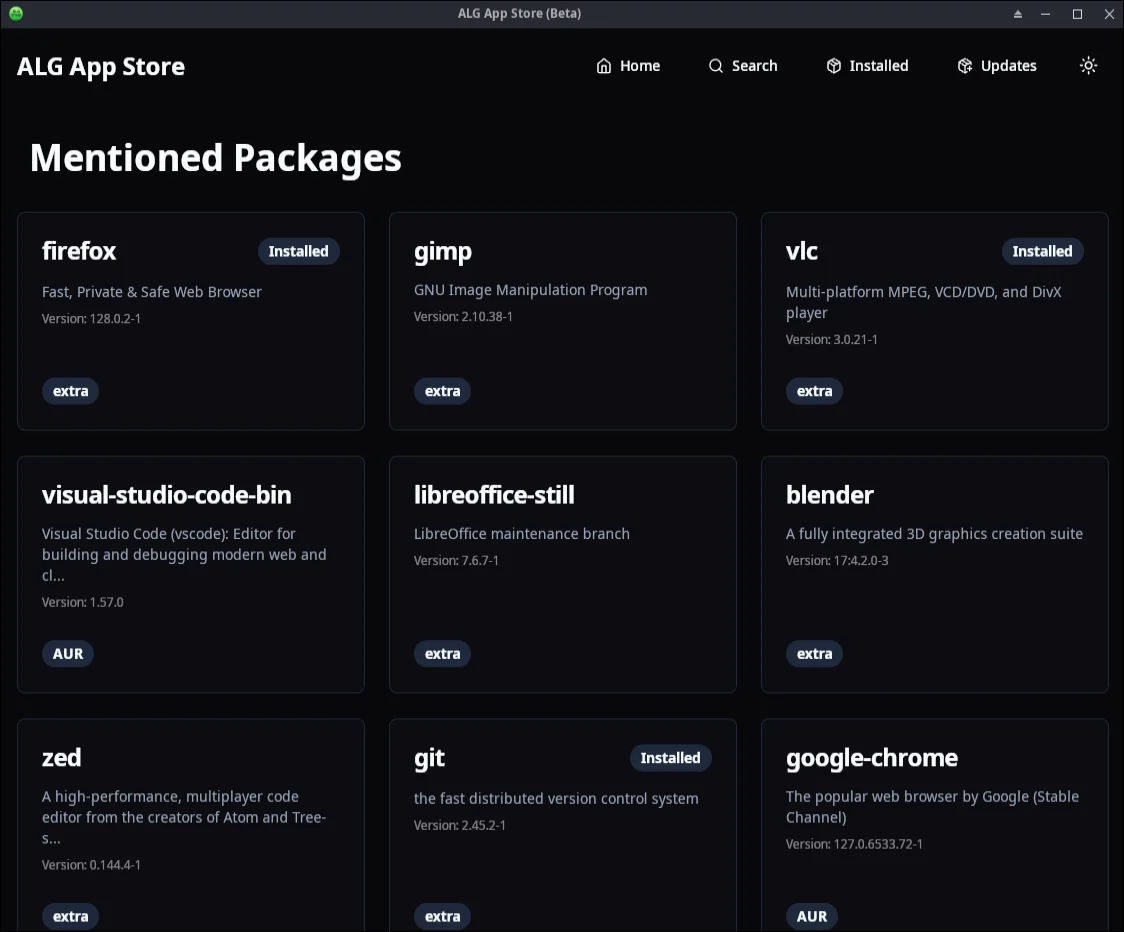Click "the fast distributed version control system" text

point(556,799)
